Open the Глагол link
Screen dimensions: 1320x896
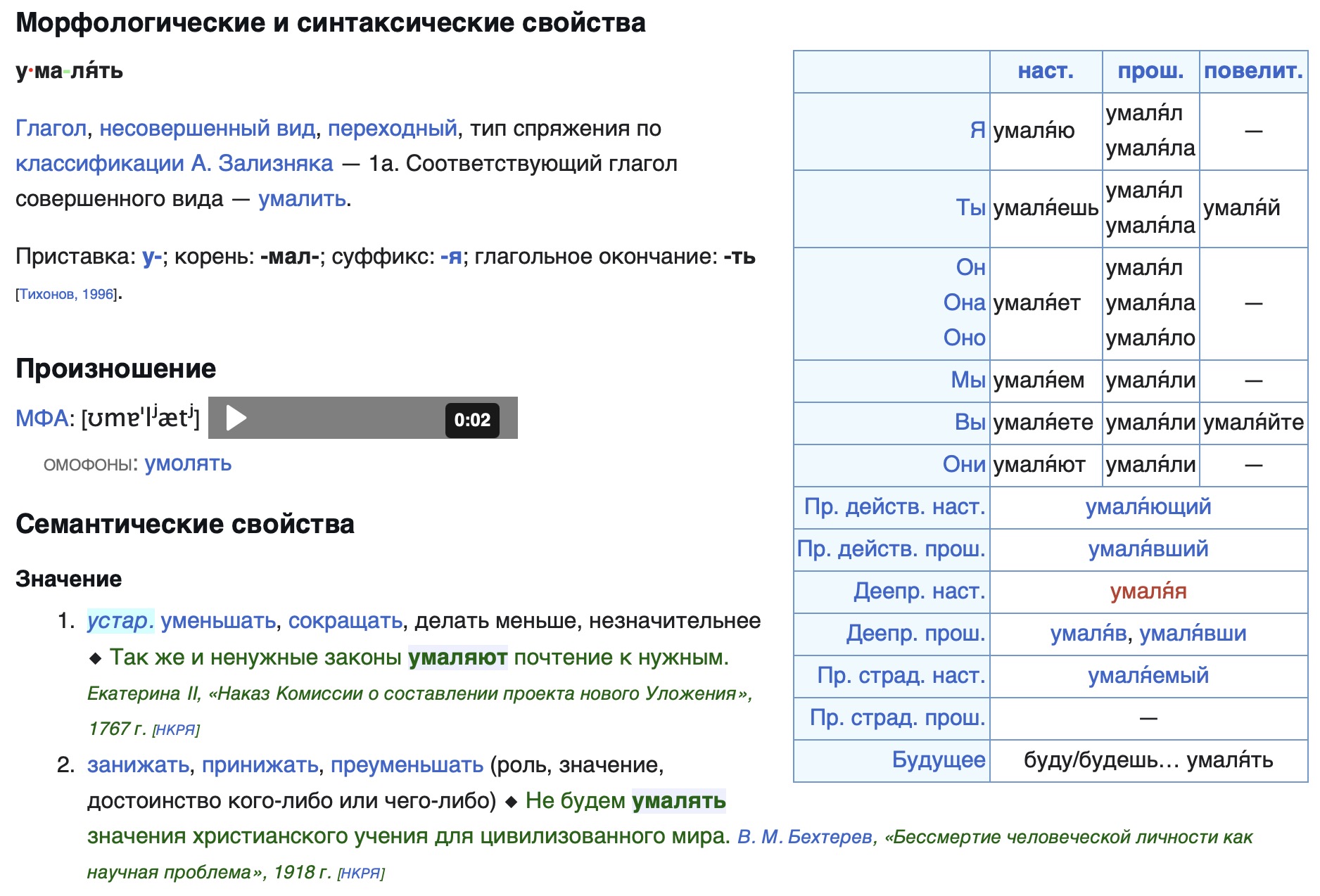pos(51,129)
